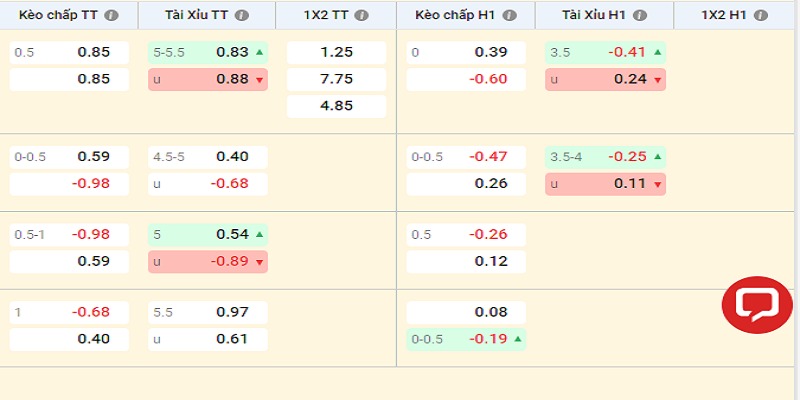Pick Kèo chấp H1 0-0.5 odds -0.19
Image resolution: width=800 pixels, height=400 pixels.
pyautogui.click(x=466, y=339)
